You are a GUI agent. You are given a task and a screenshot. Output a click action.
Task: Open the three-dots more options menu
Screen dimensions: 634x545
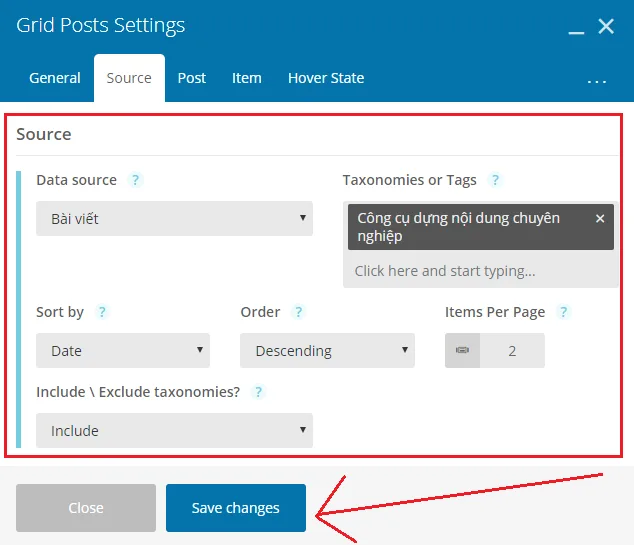[596, 81]
